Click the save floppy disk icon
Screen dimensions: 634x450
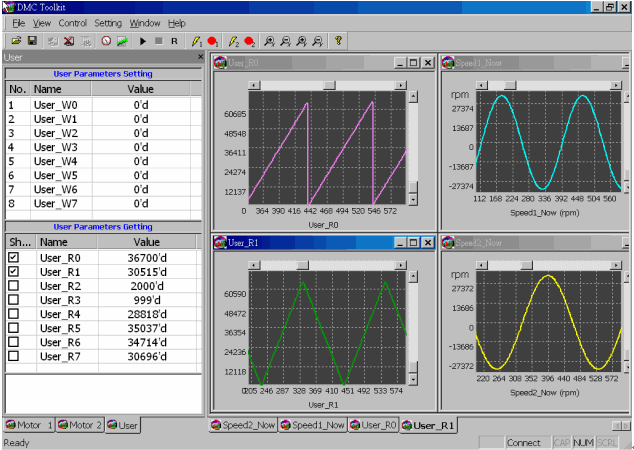(x=32, y=41)
